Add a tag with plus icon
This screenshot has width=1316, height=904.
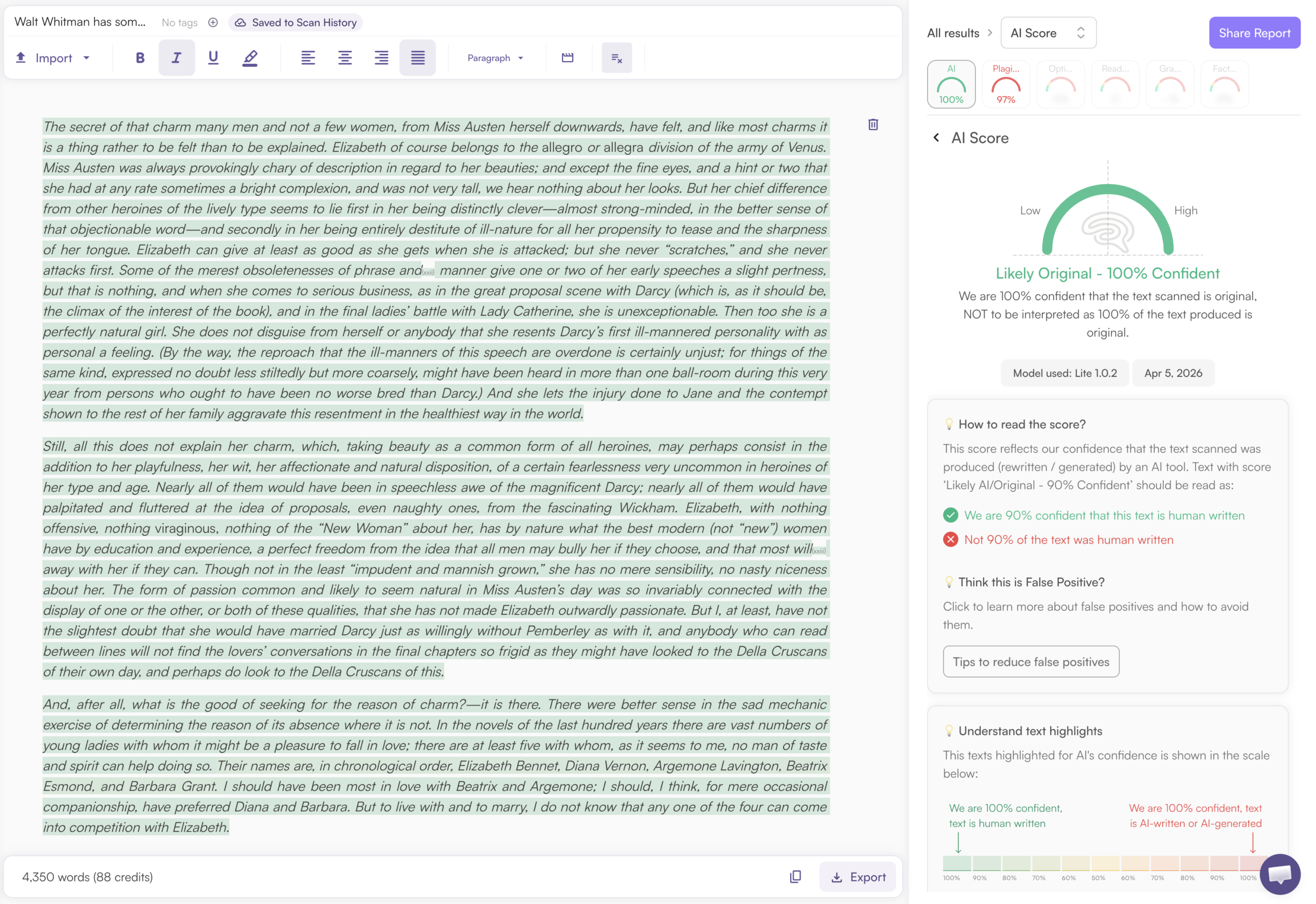pos(213,23)
